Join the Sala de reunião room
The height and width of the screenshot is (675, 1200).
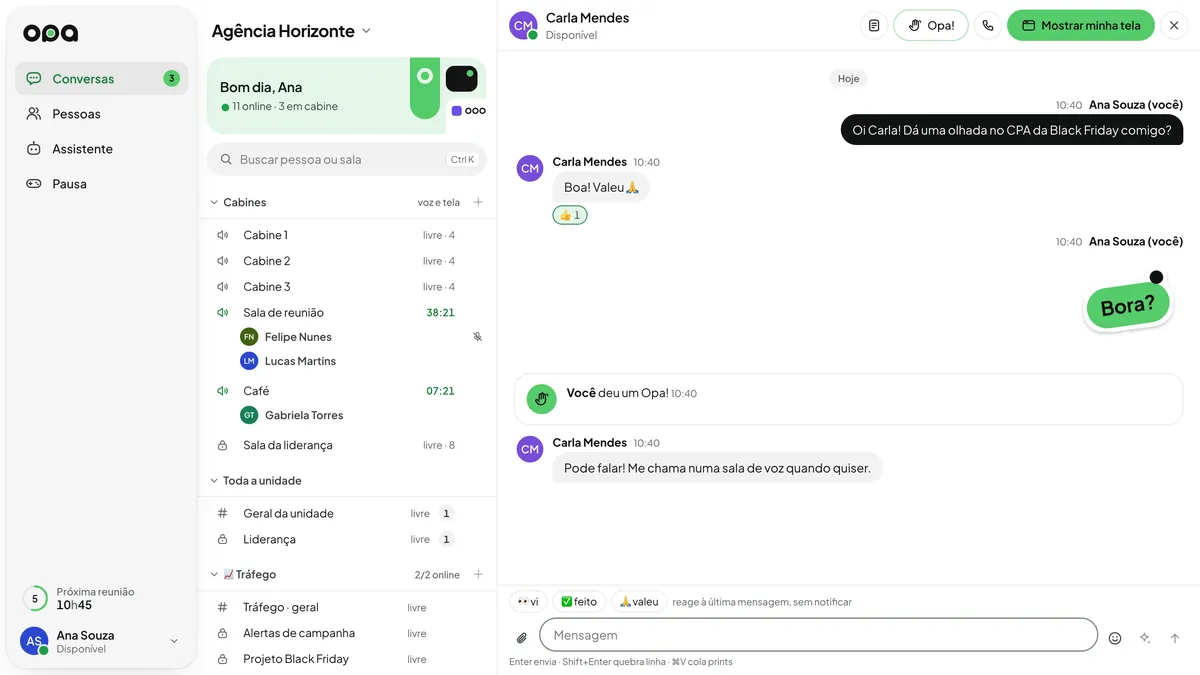coord(347,313)
